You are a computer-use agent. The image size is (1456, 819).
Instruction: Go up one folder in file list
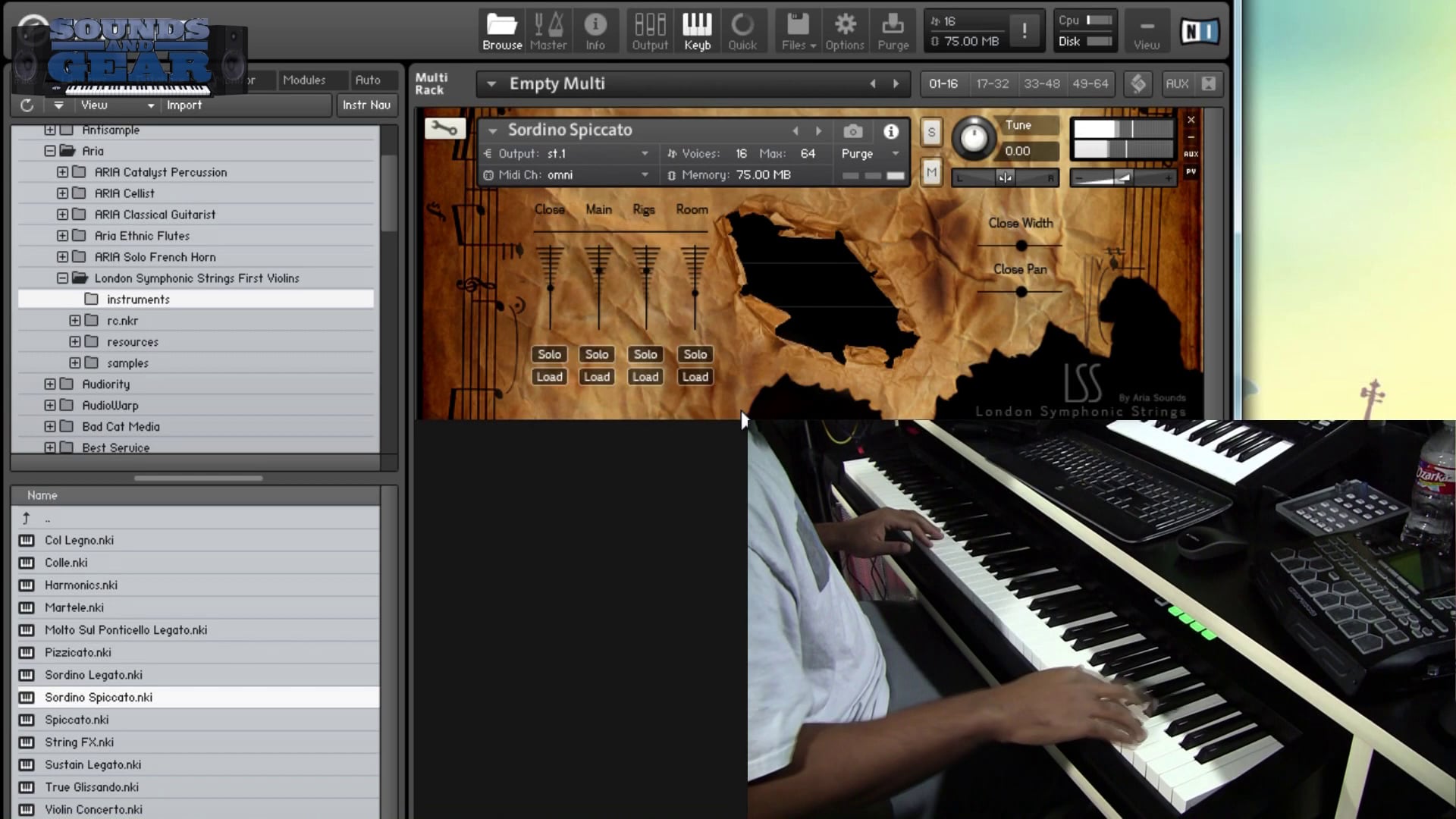coord(27,518)
